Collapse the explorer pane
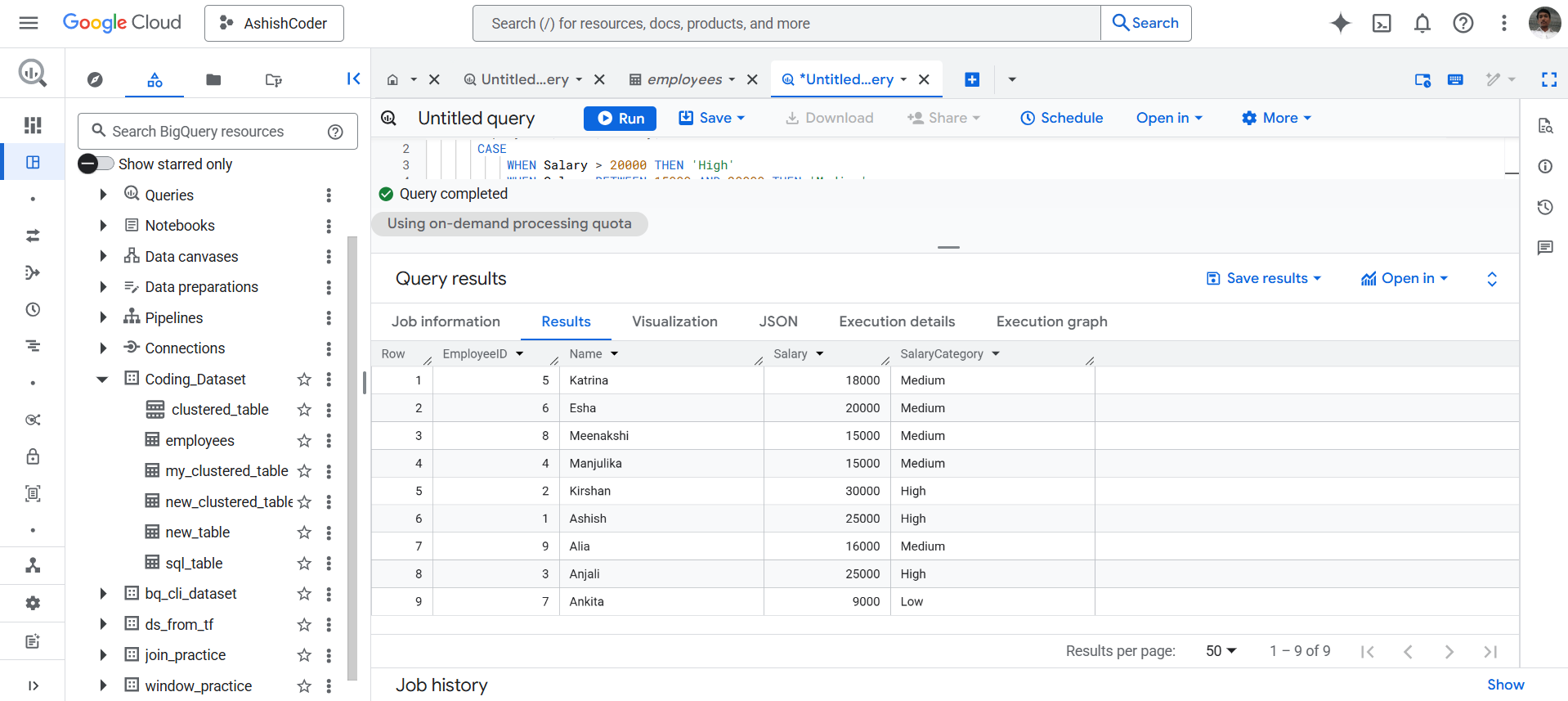 pyautogui.click(x=353, y=79)
